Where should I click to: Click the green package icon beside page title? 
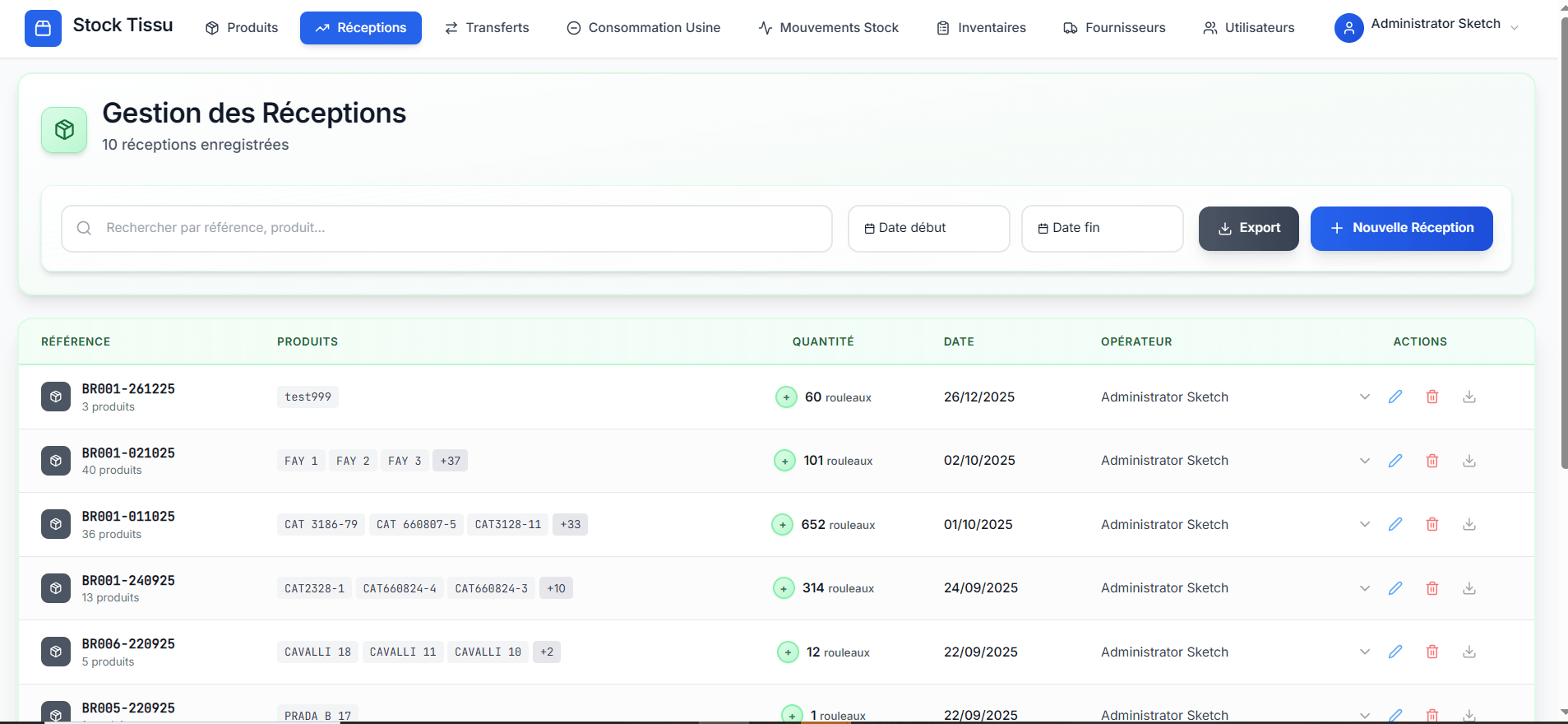(64, 130)
